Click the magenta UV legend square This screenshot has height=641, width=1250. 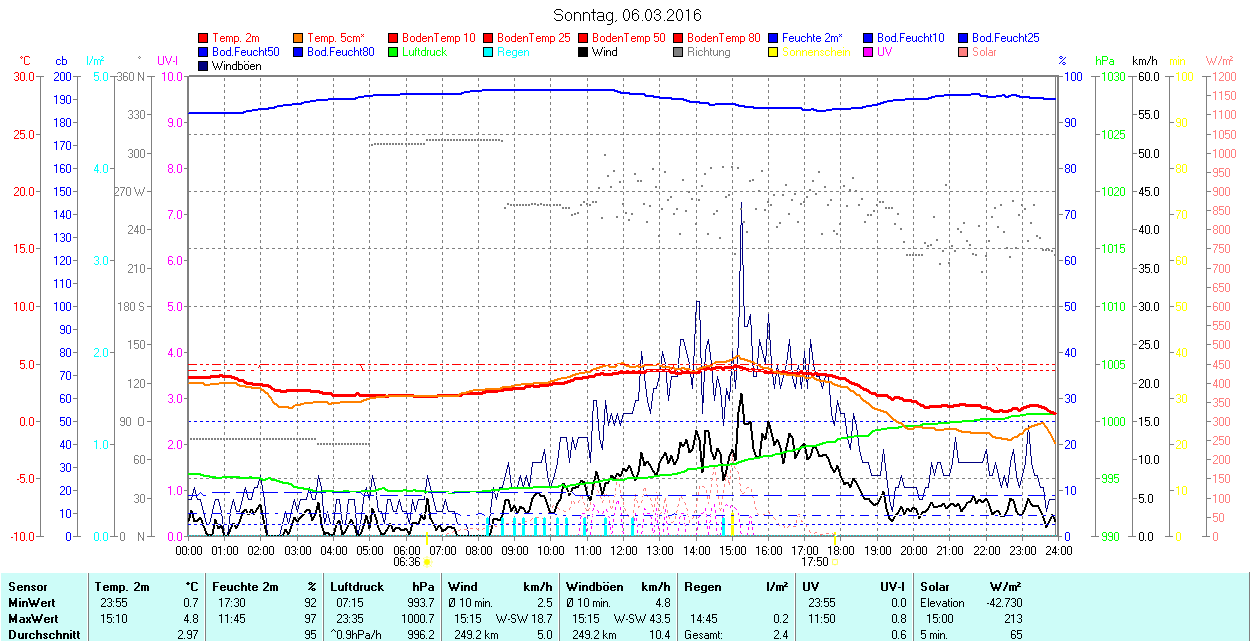(867, 52)
